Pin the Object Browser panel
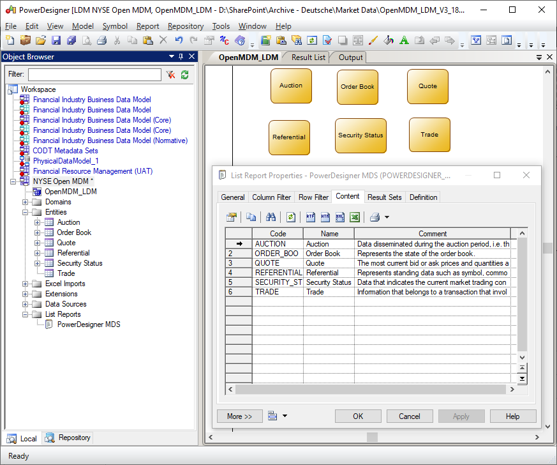The width and height of the screenshot is (557, 465). point(181,56)
